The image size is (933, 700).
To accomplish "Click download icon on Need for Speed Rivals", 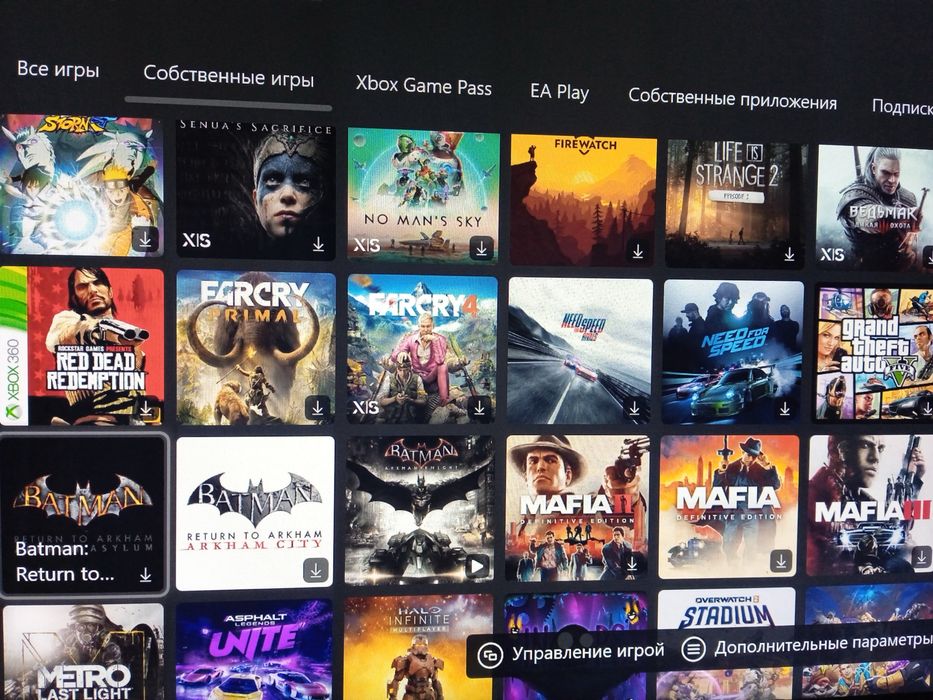I will pyautogui.click(x=634, y=408).
